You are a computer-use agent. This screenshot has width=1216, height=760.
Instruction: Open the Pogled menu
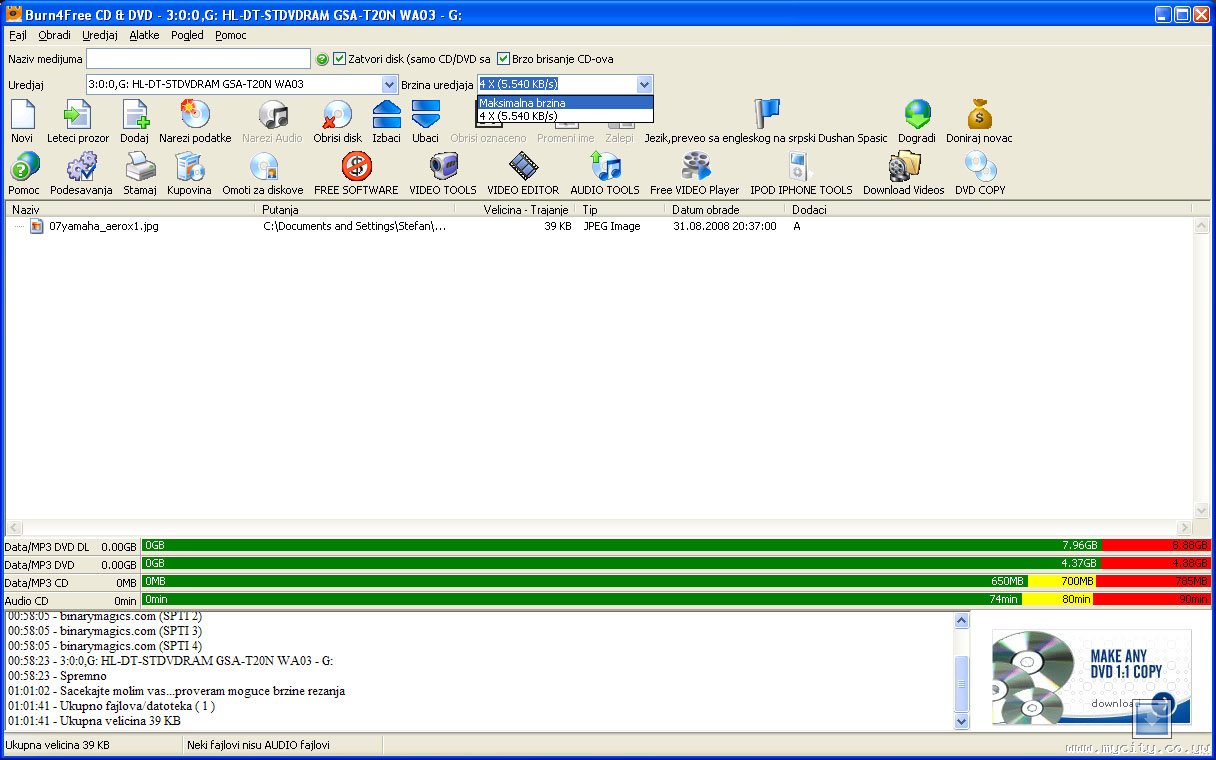point(187,35)
